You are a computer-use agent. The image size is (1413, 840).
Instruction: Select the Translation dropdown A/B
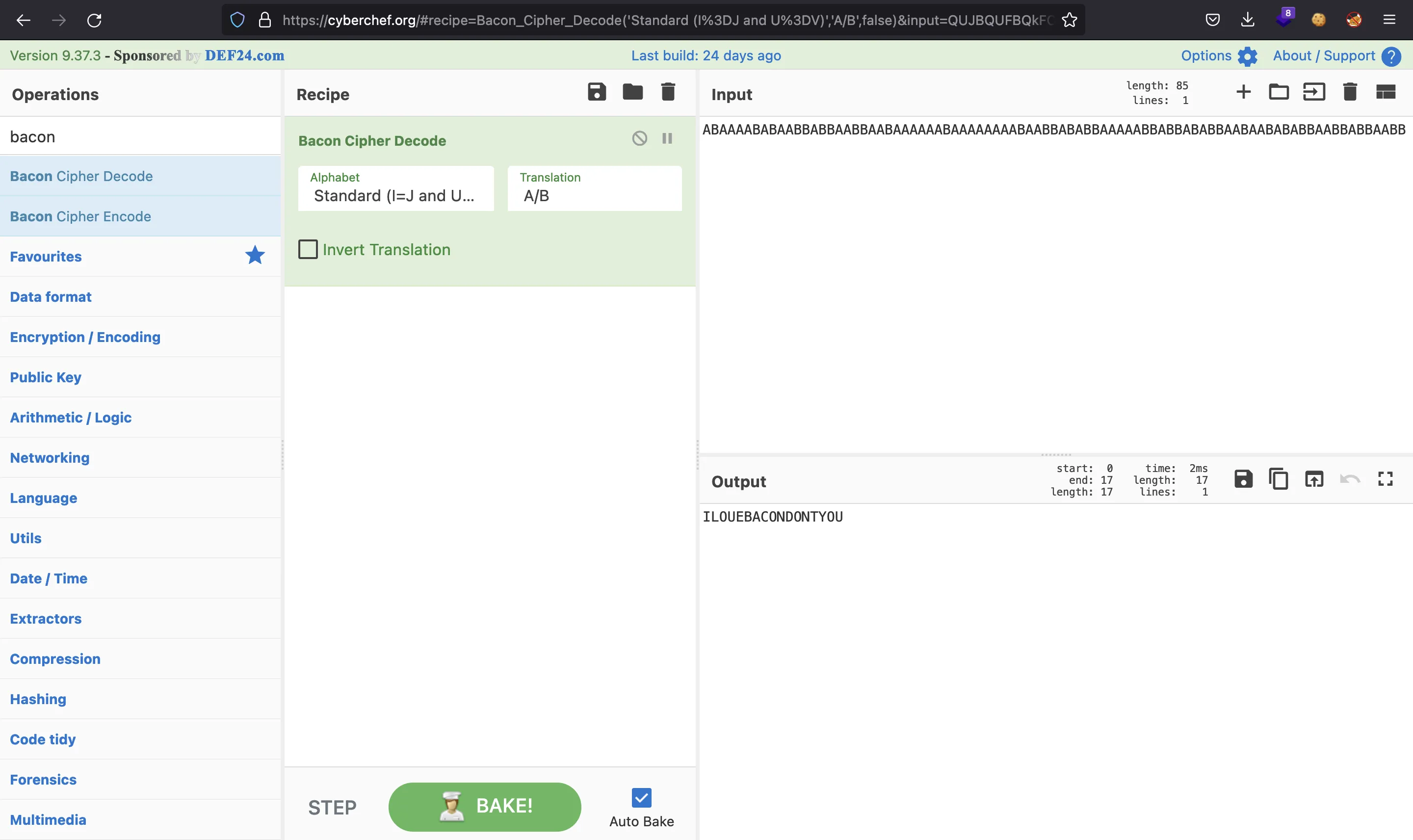[593, 195]
